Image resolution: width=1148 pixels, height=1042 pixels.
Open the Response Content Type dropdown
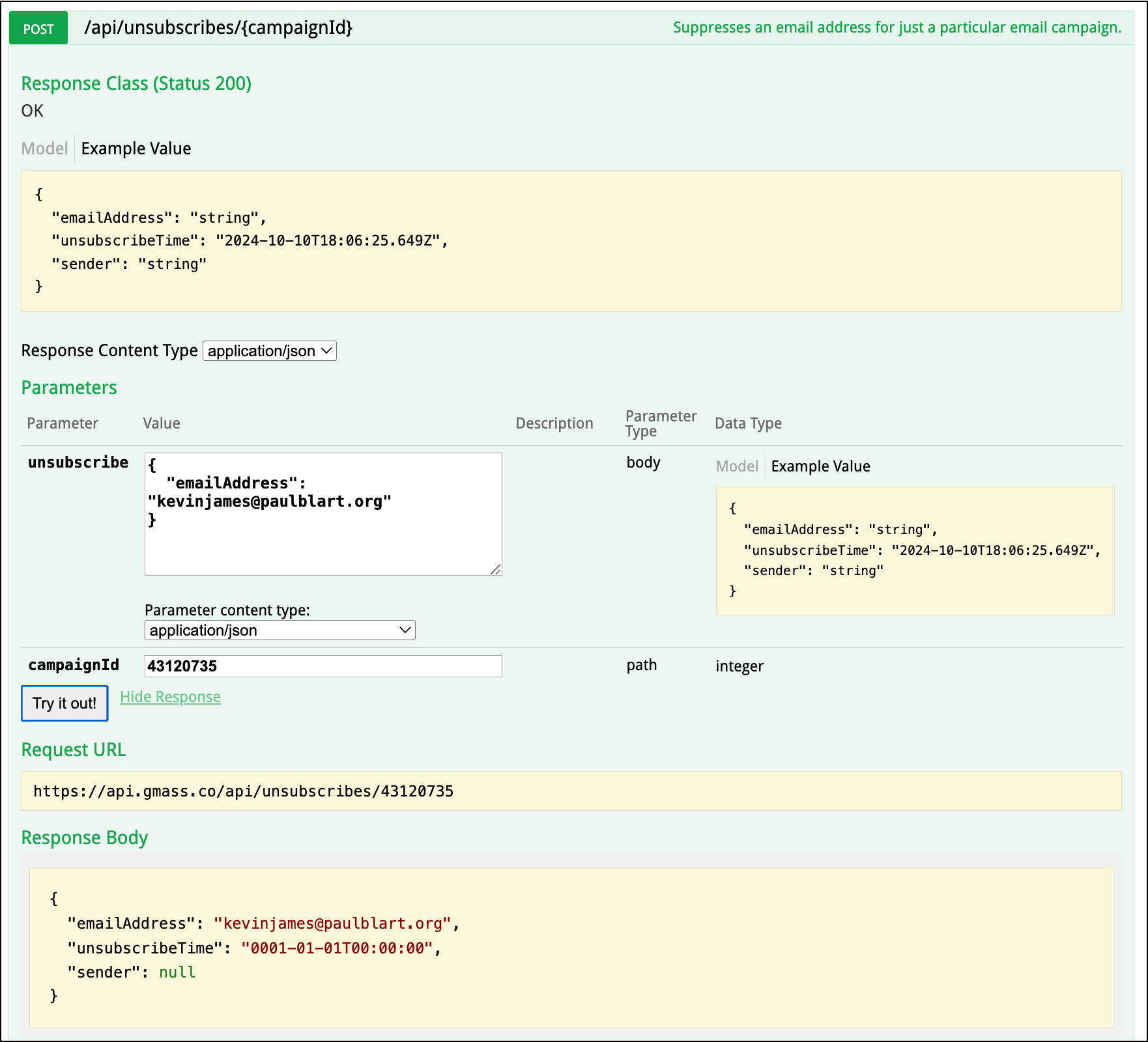(270, 351)
